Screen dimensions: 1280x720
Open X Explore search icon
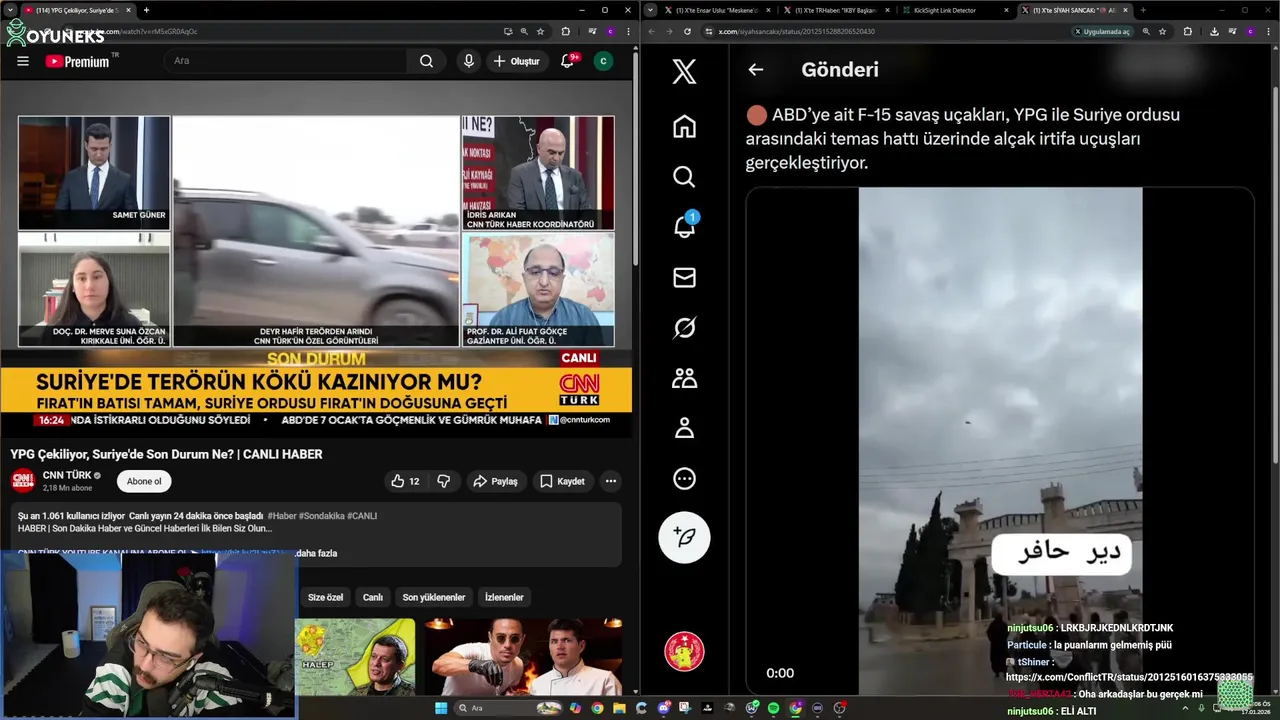click(x=684, y=177)
